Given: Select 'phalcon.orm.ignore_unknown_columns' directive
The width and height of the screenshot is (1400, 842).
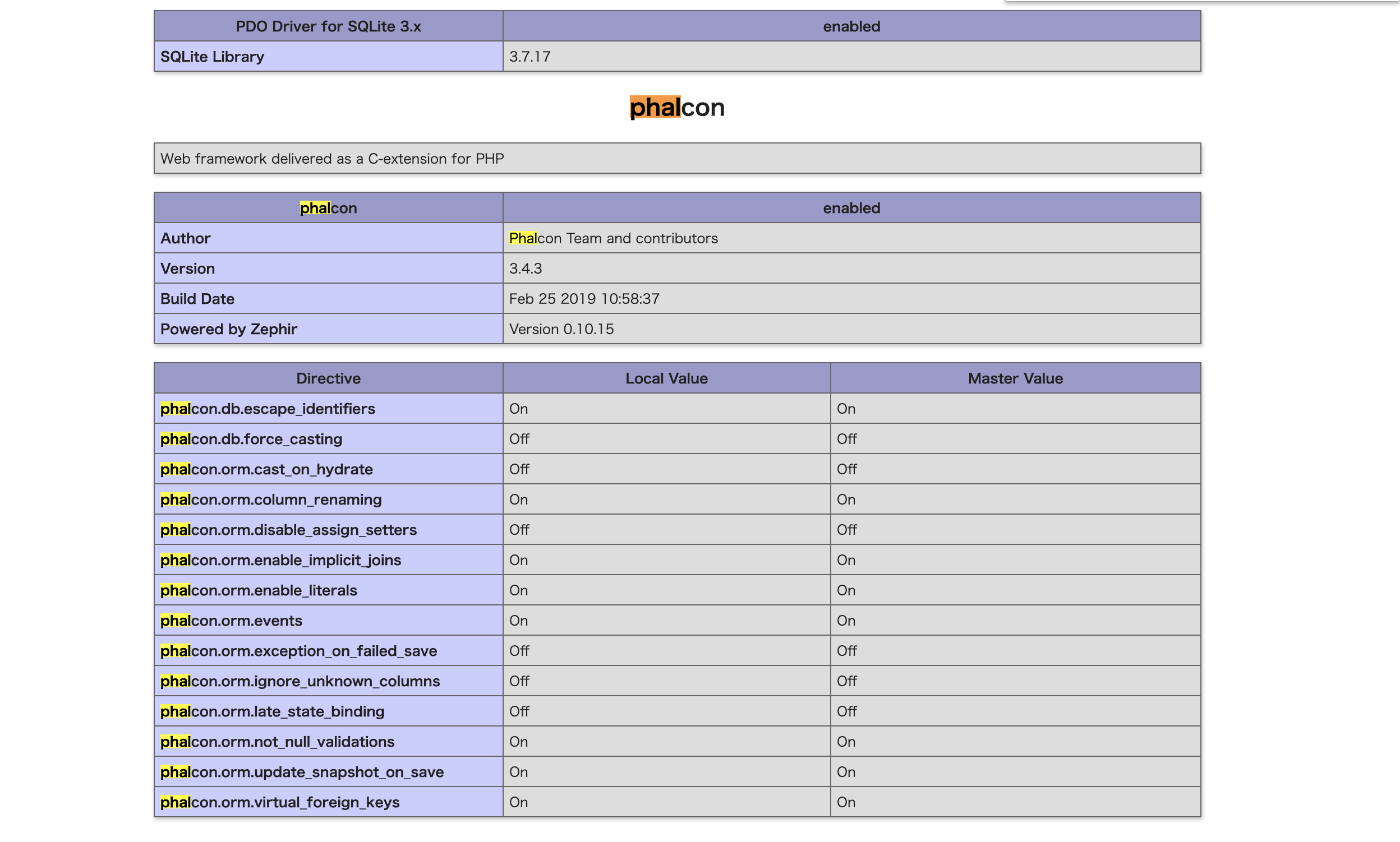Looking at the screenshot, I should pos(300,681).
